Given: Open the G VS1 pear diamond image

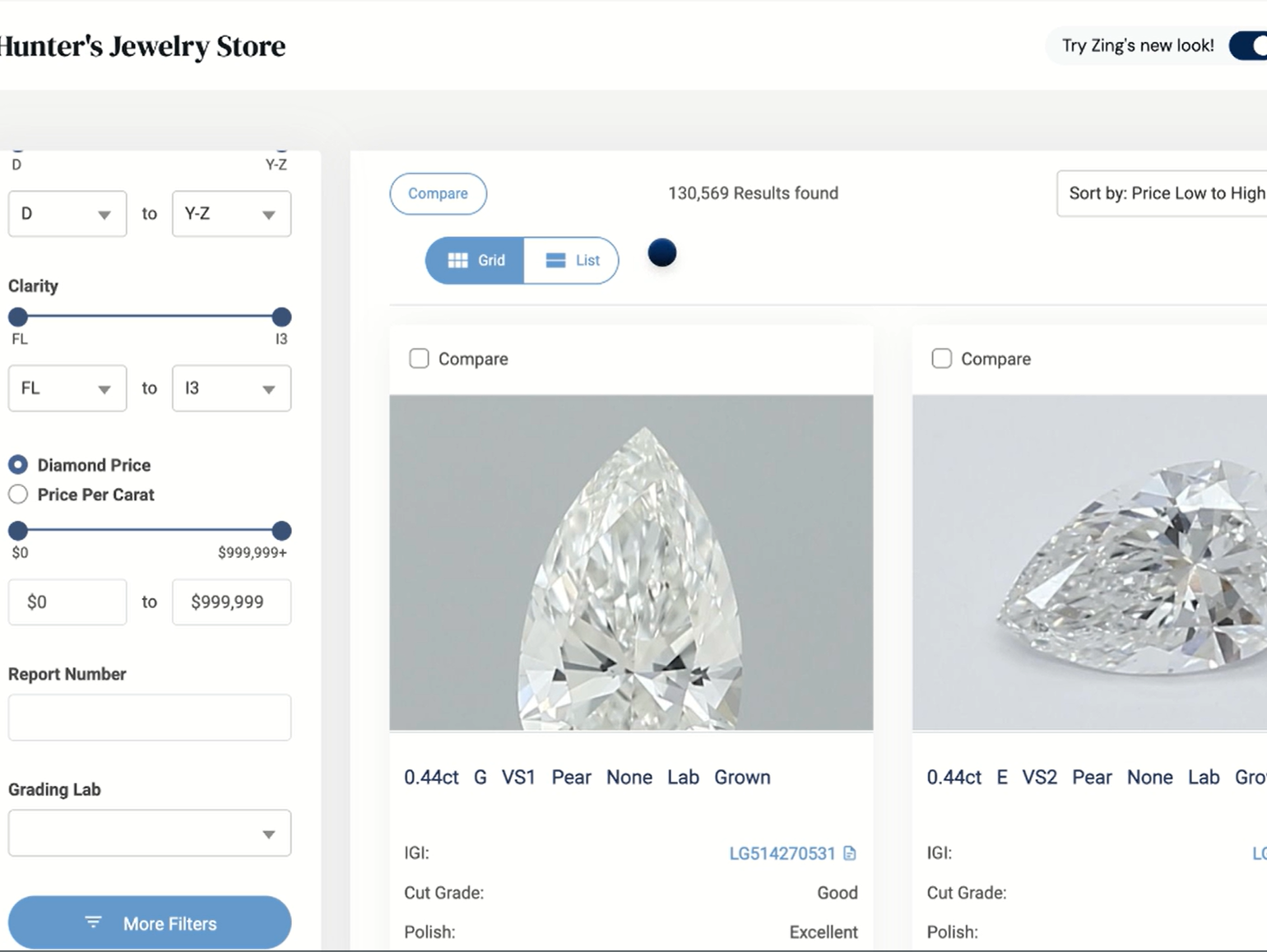Looking at the screenshot, I should coord(631,563).
